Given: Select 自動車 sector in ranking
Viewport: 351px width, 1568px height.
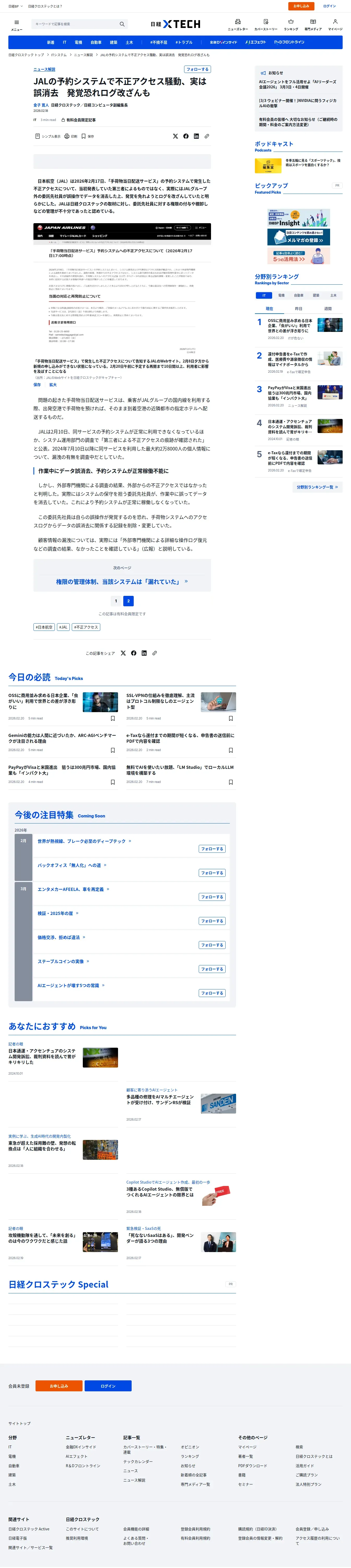Looking at the screenshot, I should click(299, 295).
